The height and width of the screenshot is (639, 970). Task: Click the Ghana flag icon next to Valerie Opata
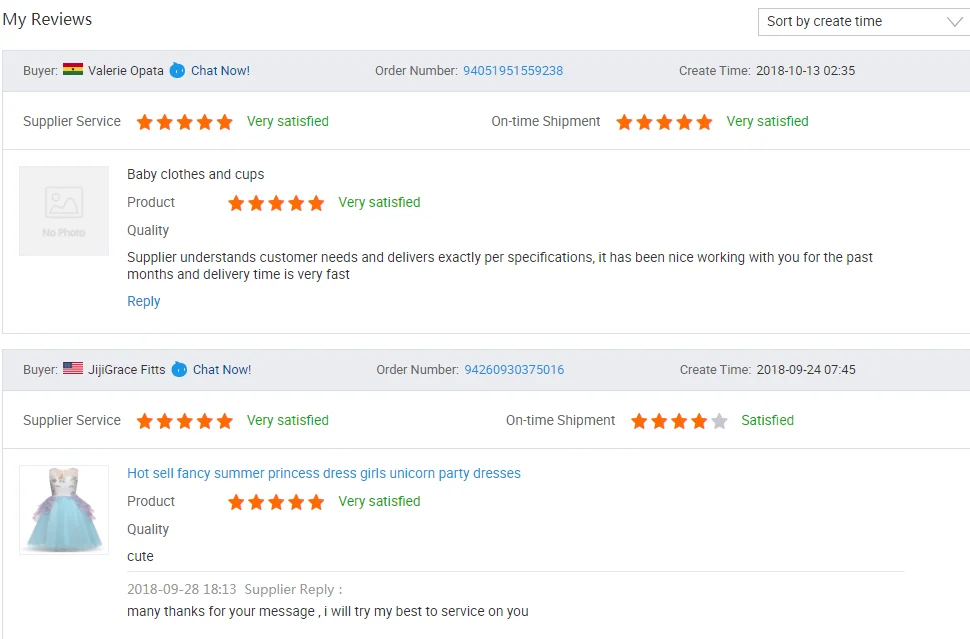point(73,69)
